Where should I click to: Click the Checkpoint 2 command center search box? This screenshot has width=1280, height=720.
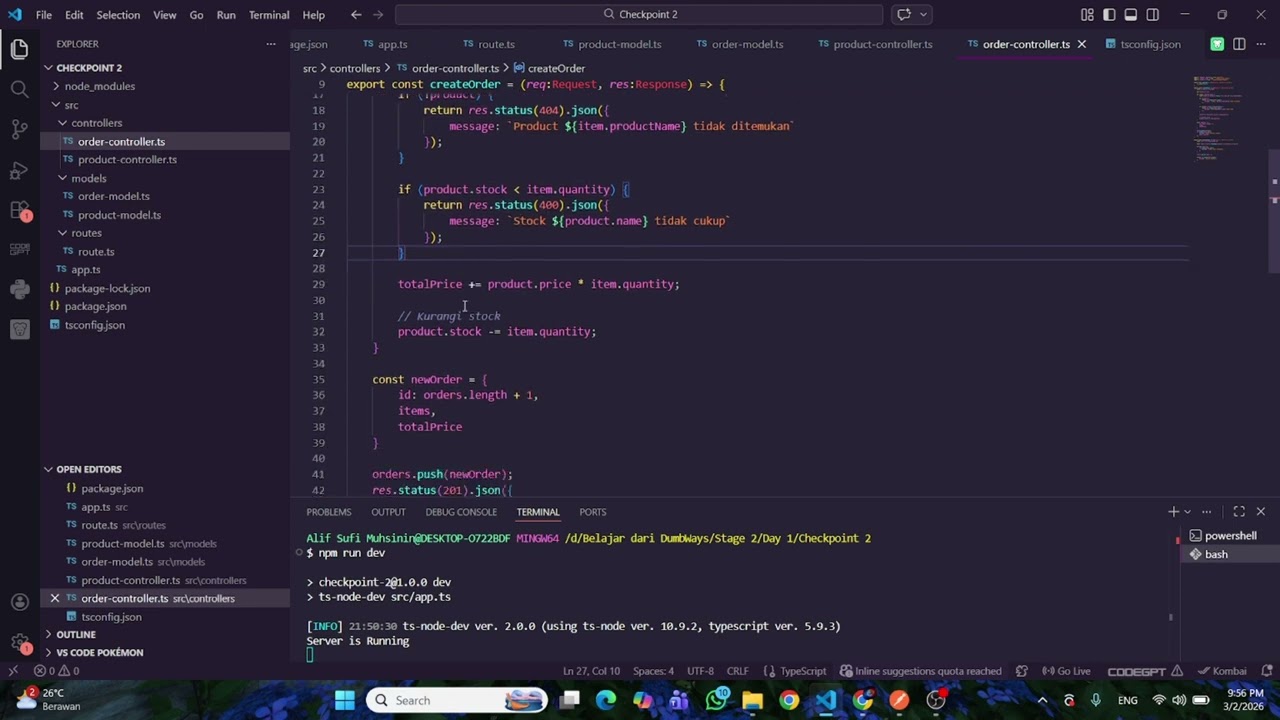click(639, 14)
